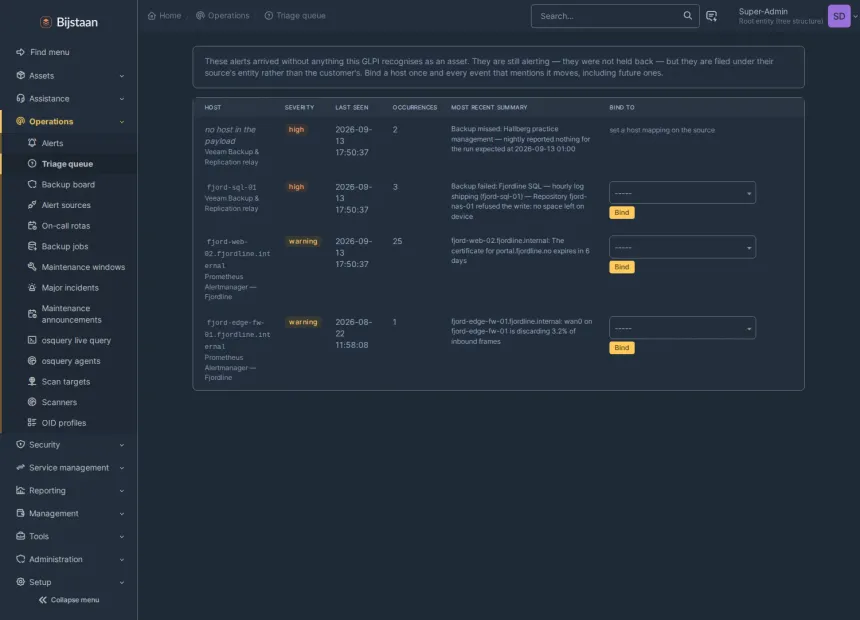
Task: Click the Occurrences column header
Action: [415, 108]
